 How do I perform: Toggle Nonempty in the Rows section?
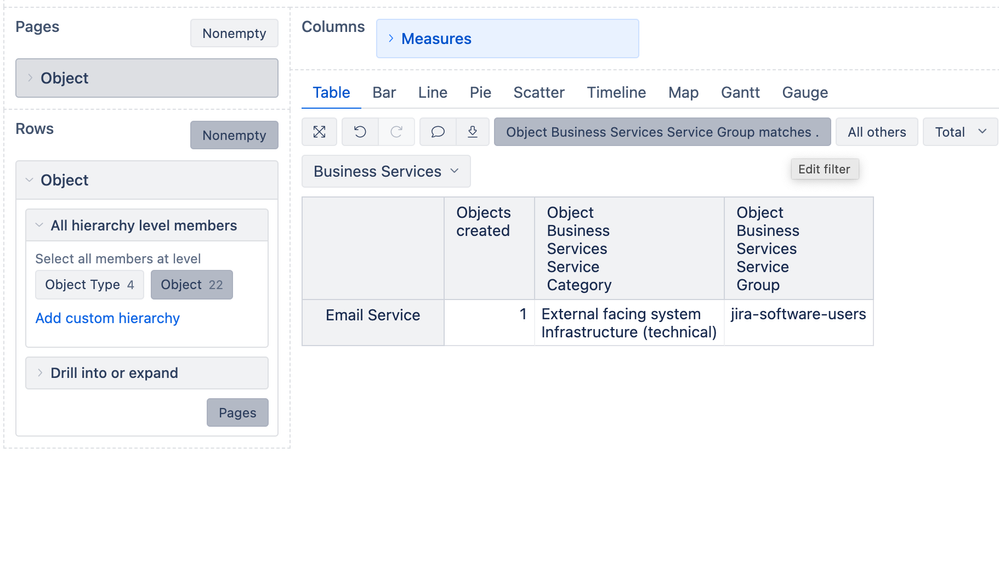(x=234, y=135)
